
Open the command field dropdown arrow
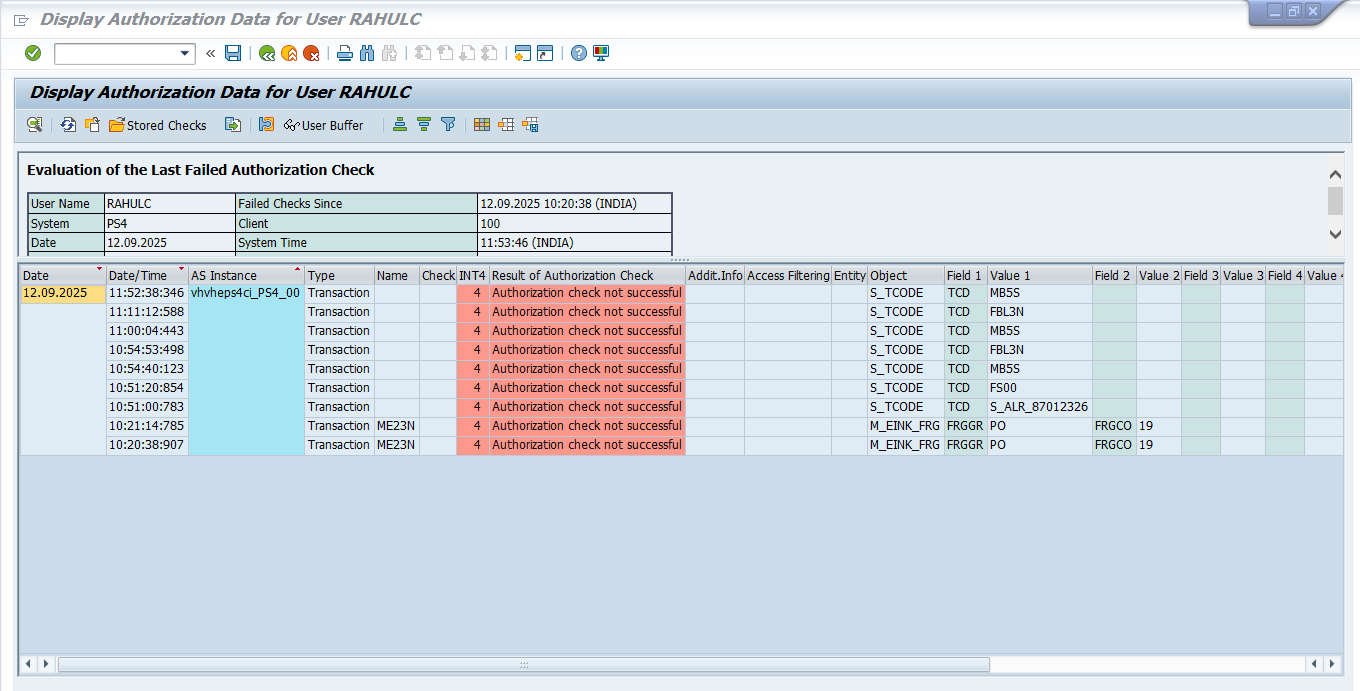[x=185, y=54]
